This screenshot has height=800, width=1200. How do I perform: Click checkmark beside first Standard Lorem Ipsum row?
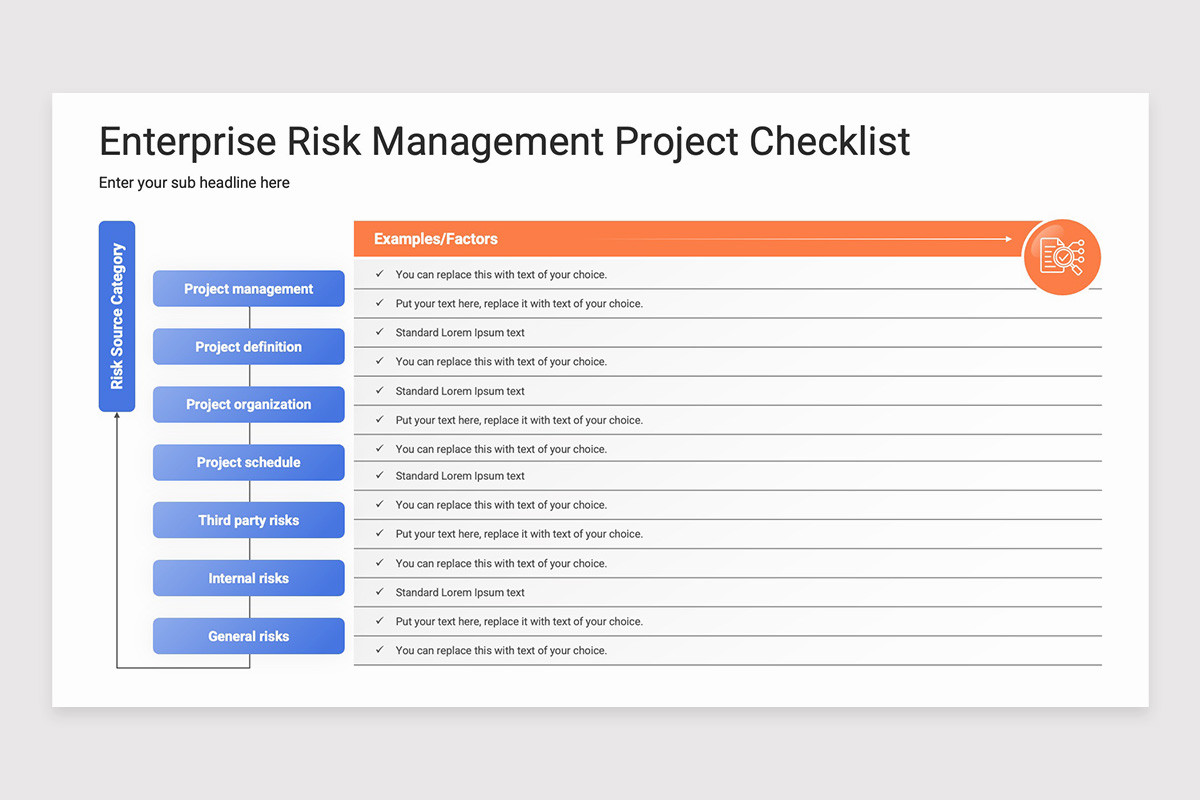(x=379, y=332)
